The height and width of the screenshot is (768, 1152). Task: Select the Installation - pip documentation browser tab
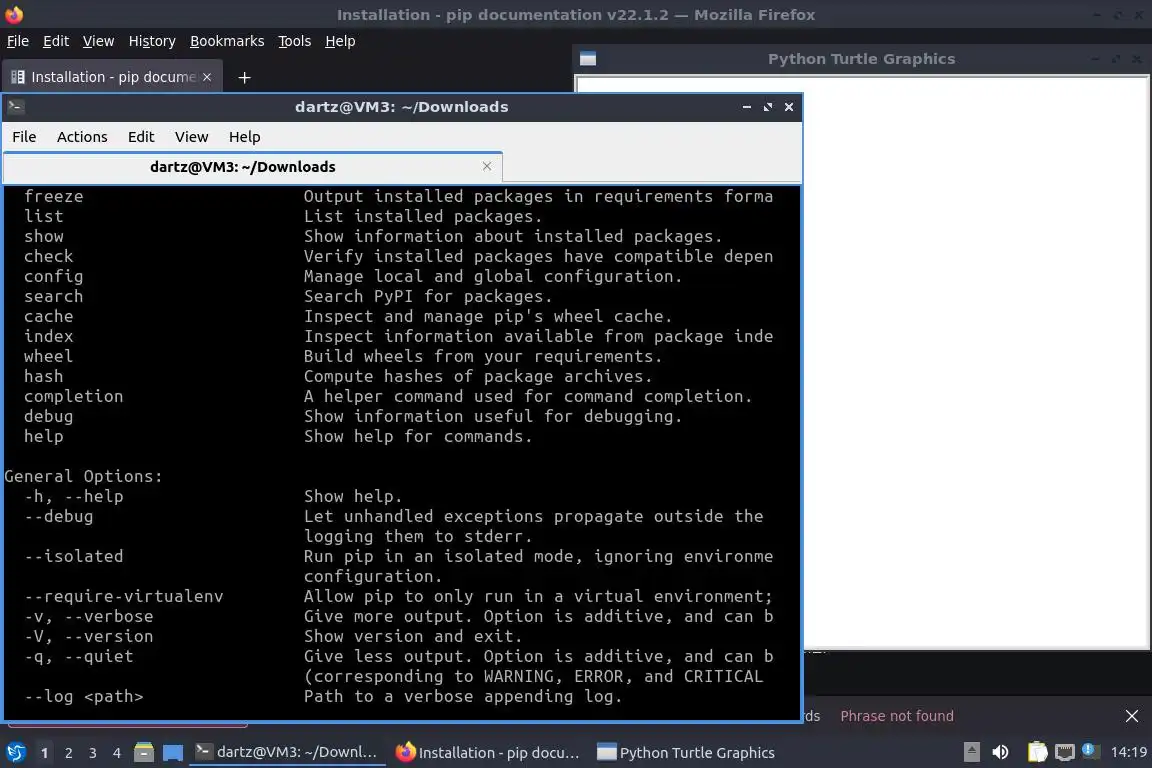coord(112,77)
